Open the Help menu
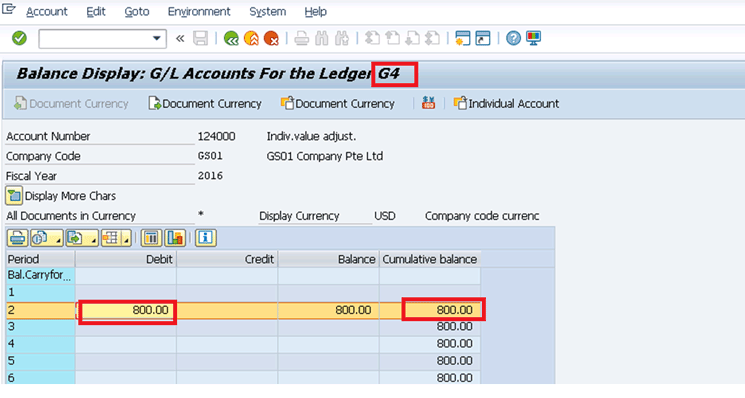745x398 pixels. coord(315,11)
